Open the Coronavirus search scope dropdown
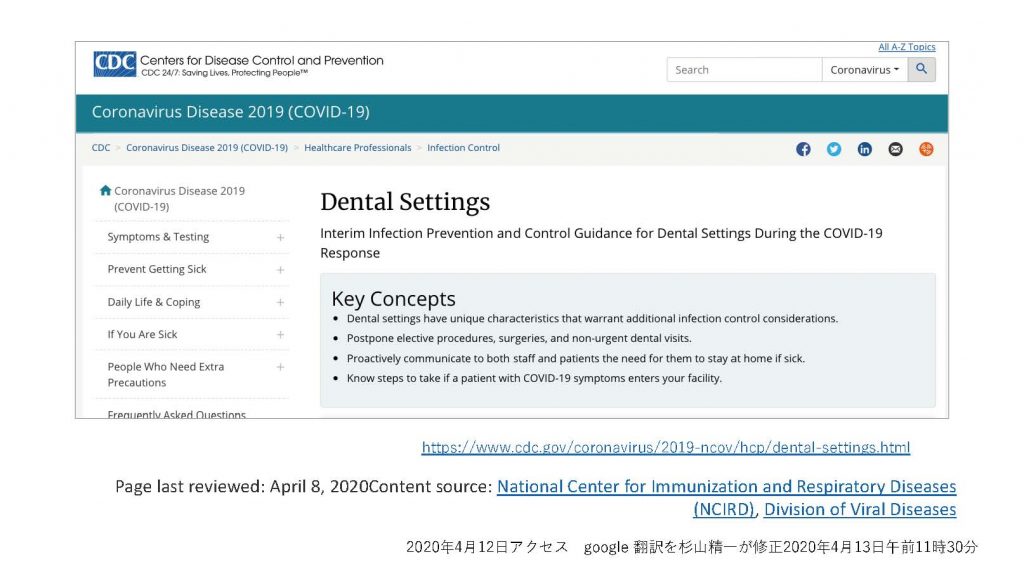The width and height of the screenshot is (1024, 576). (x=864, y=70)
